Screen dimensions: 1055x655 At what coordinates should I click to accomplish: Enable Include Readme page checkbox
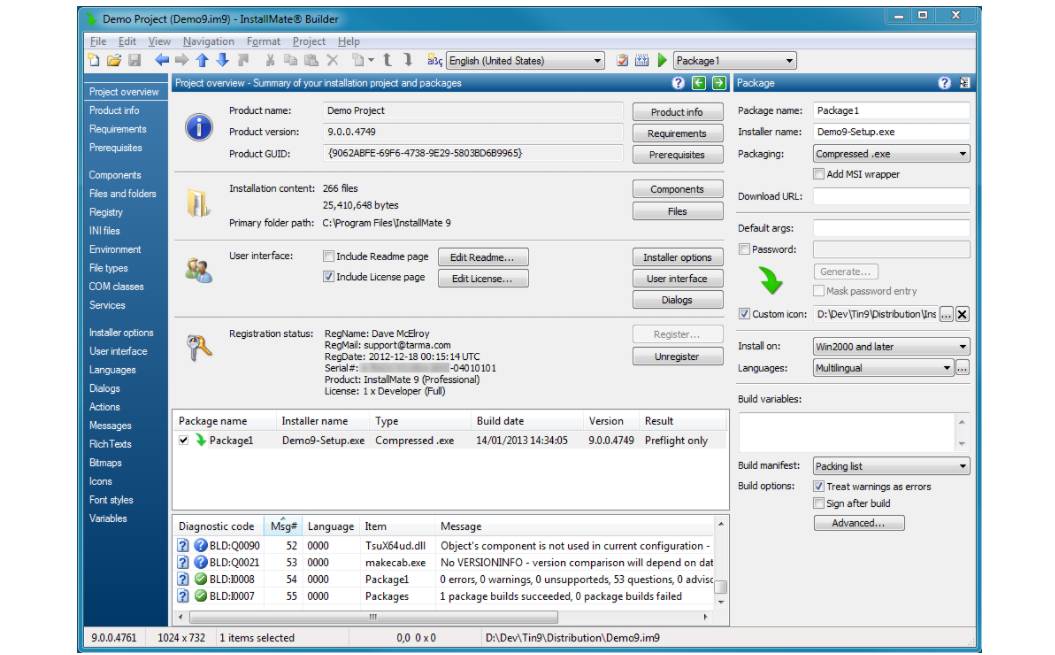pos(328,256)
